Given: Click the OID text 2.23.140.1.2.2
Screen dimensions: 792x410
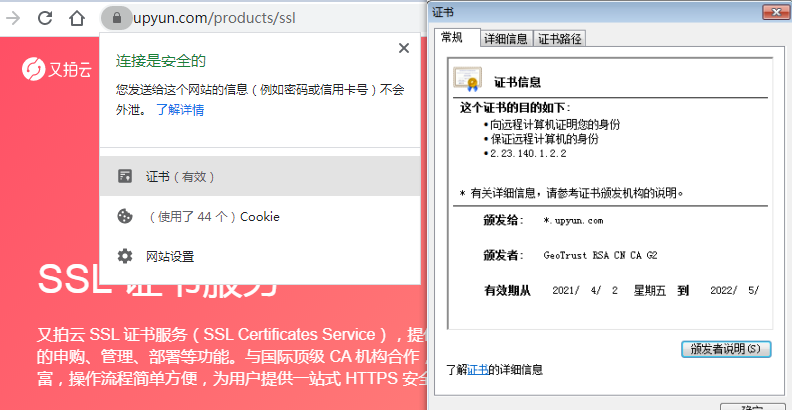Looking at the screenshot, I should pyautogui.click(x=528, y=153).
